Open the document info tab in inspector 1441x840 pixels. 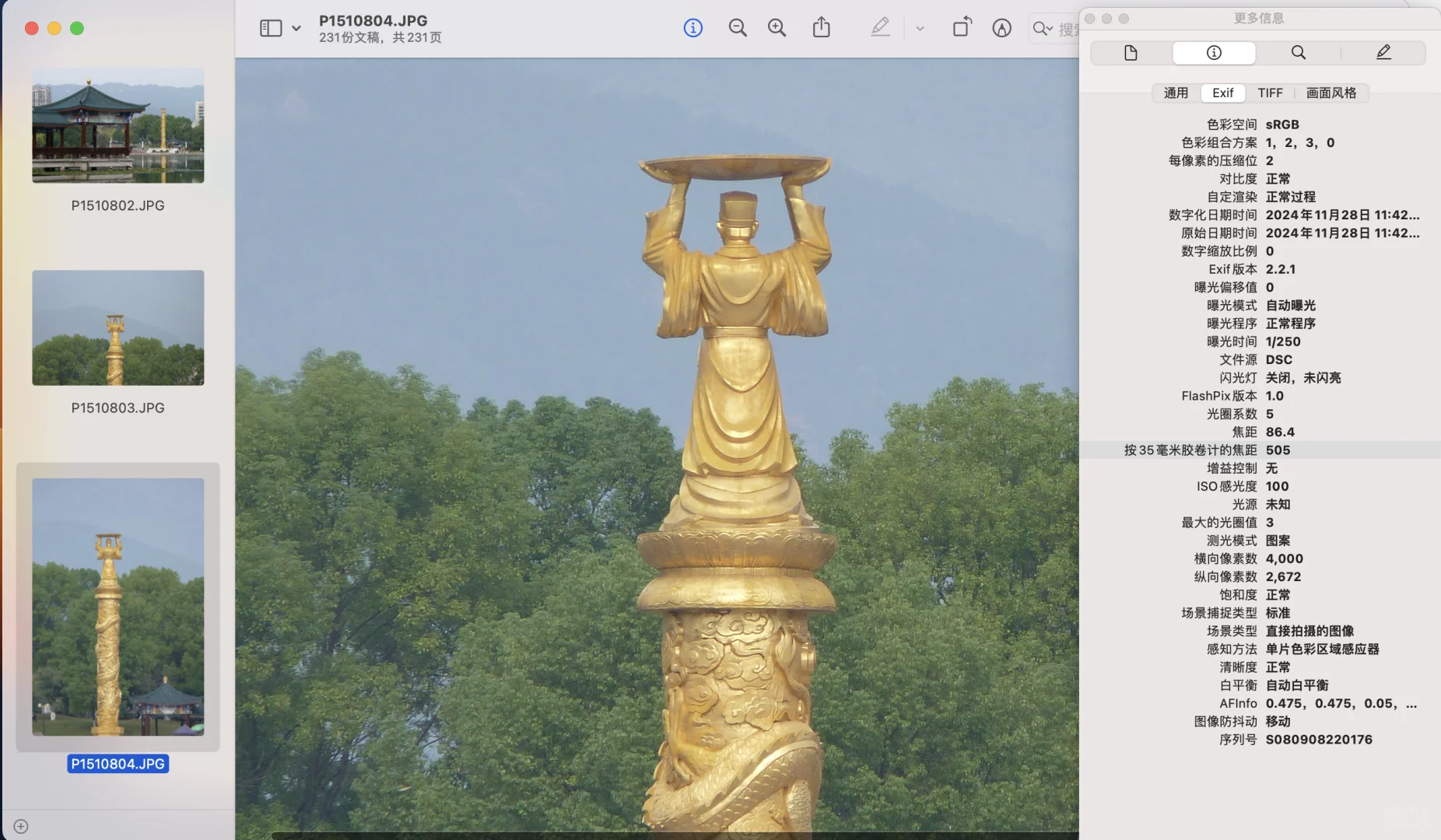(x=1131, y=53)
